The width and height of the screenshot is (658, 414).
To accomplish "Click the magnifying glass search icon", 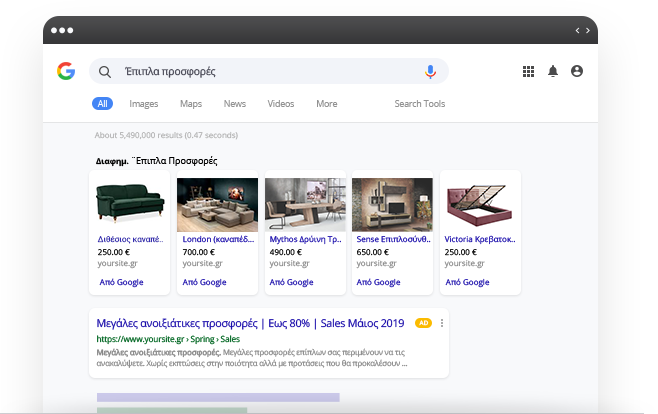I will [105, 72].
